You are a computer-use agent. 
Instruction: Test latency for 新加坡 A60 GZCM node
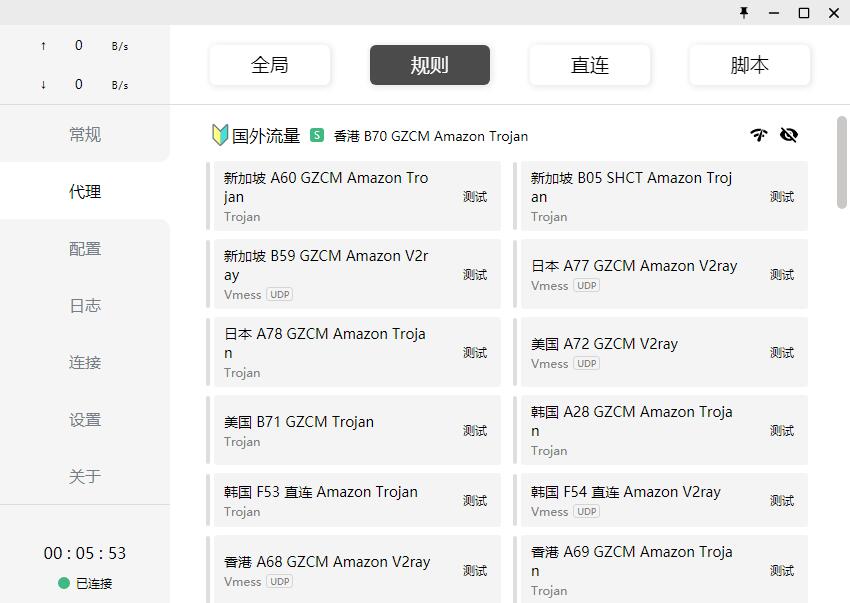(x=475, y=197)
